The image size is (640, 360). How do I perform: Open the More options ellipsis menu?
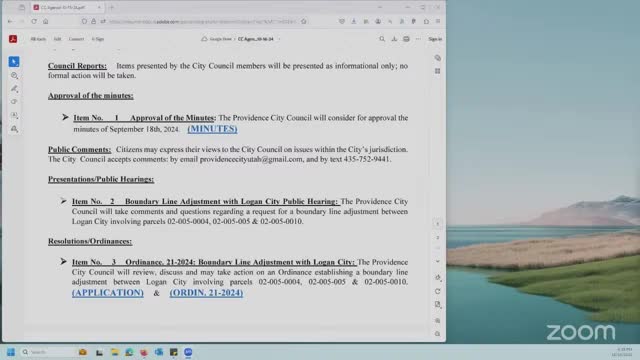418,39
